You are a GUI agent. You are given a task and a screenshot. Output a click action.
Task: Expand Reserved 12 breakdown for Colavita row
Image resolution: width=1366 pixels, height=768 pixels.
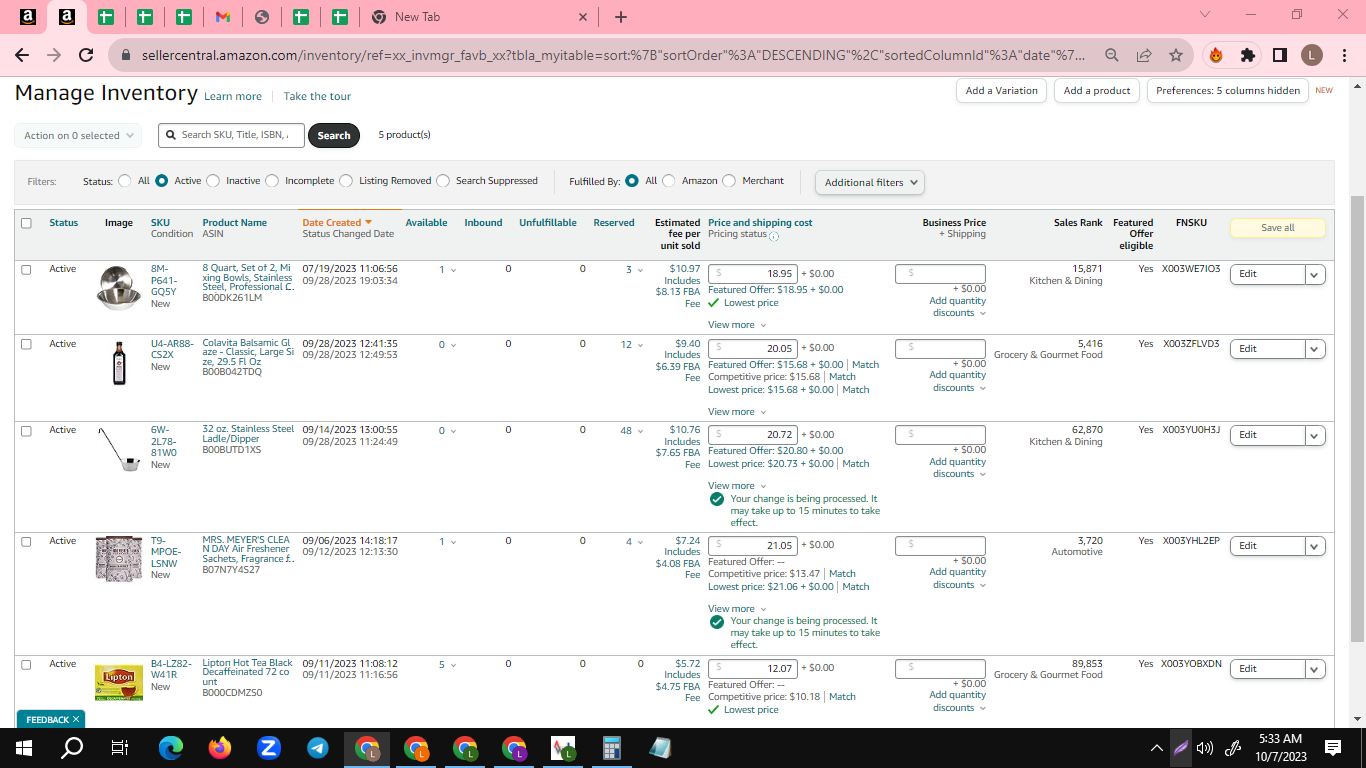pos(632,345)
